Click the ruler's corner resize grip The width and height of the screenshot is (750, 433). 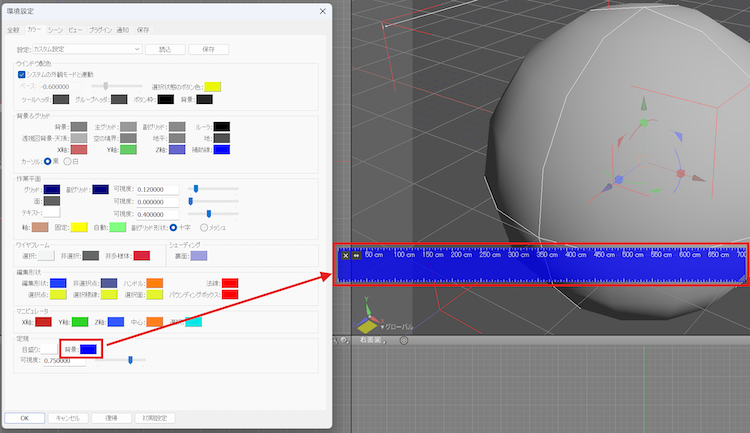(x=742, y=278)
